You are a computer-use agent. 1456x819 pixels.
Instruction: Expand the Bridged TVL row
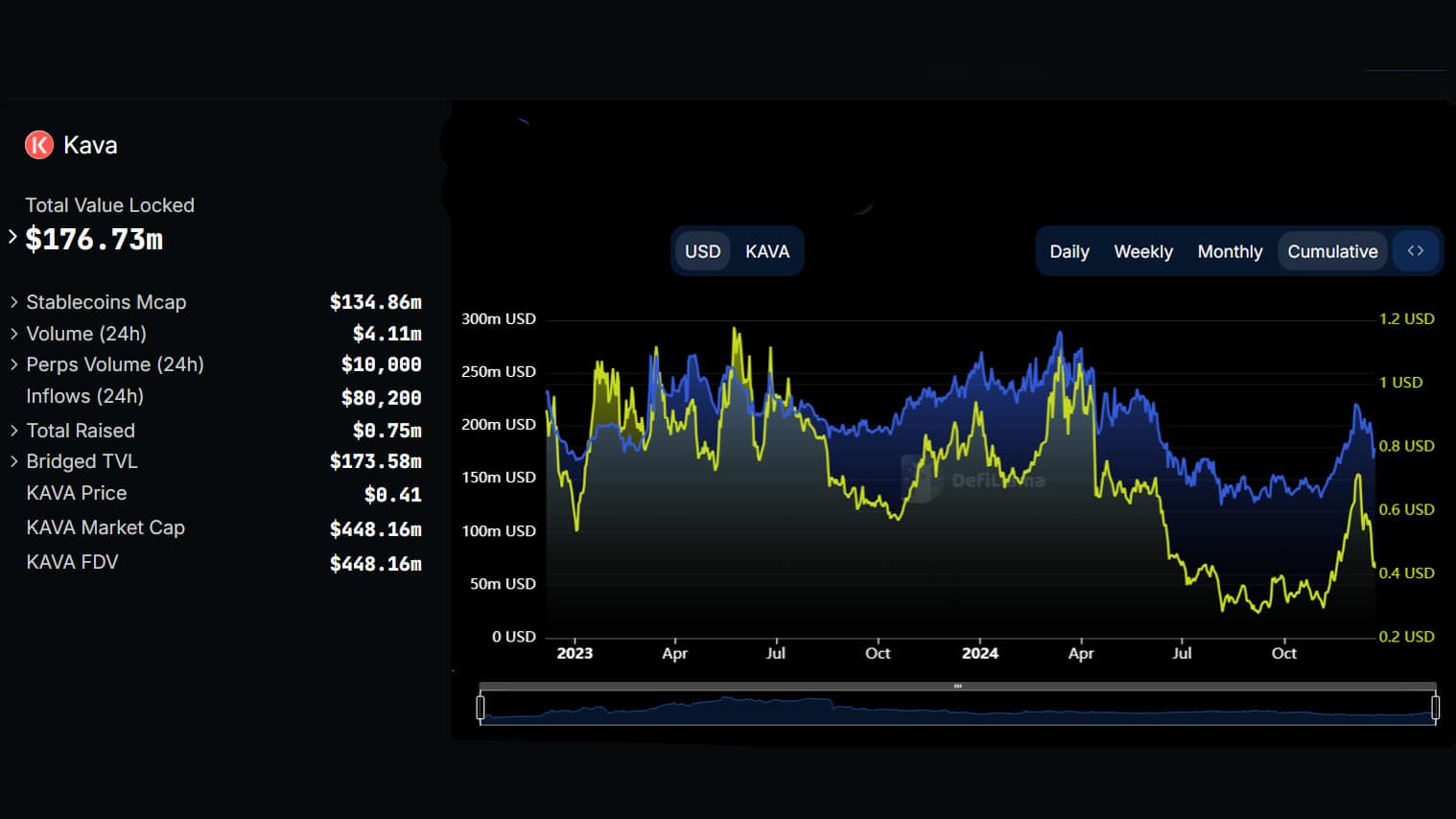13,461
